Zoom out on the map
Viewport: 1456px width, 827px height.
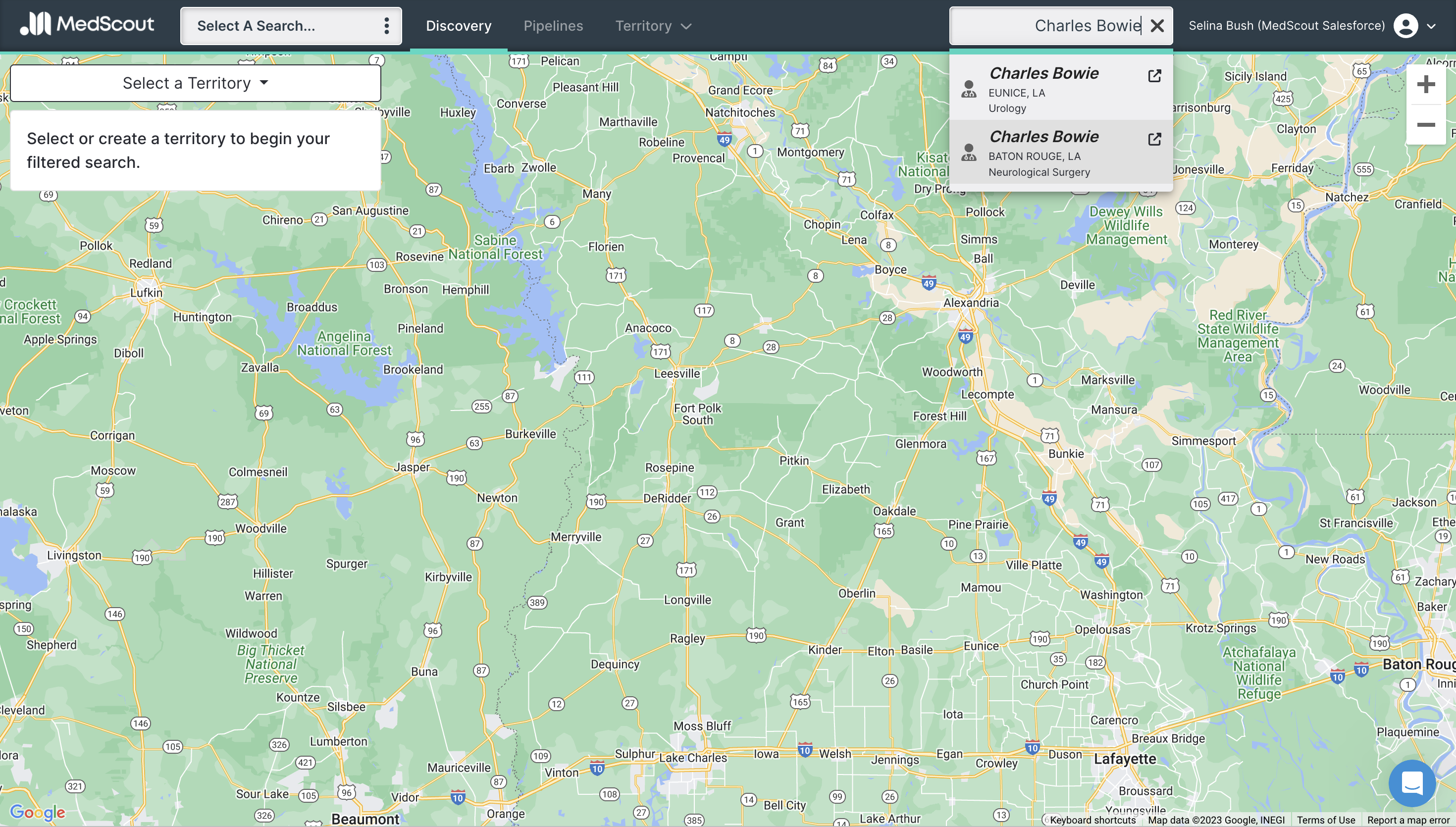point(1425,124)
